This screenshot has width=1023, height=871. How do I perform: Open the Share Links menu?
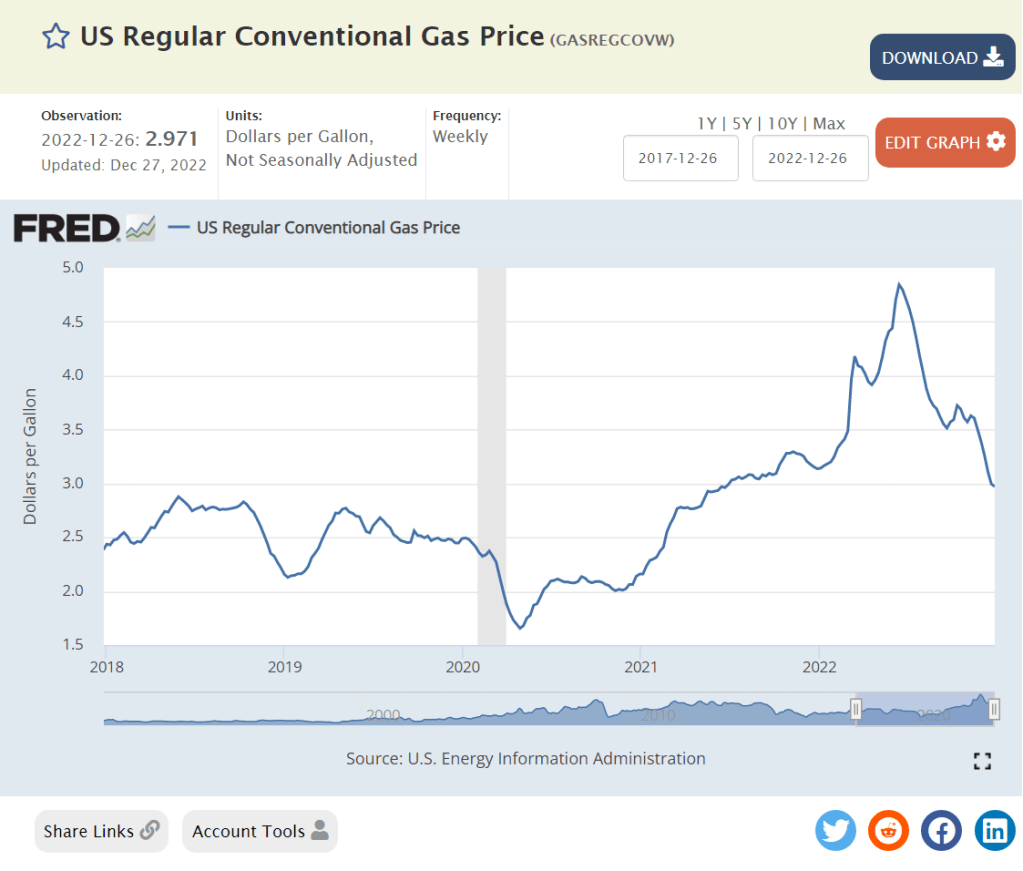pos(101,831)
